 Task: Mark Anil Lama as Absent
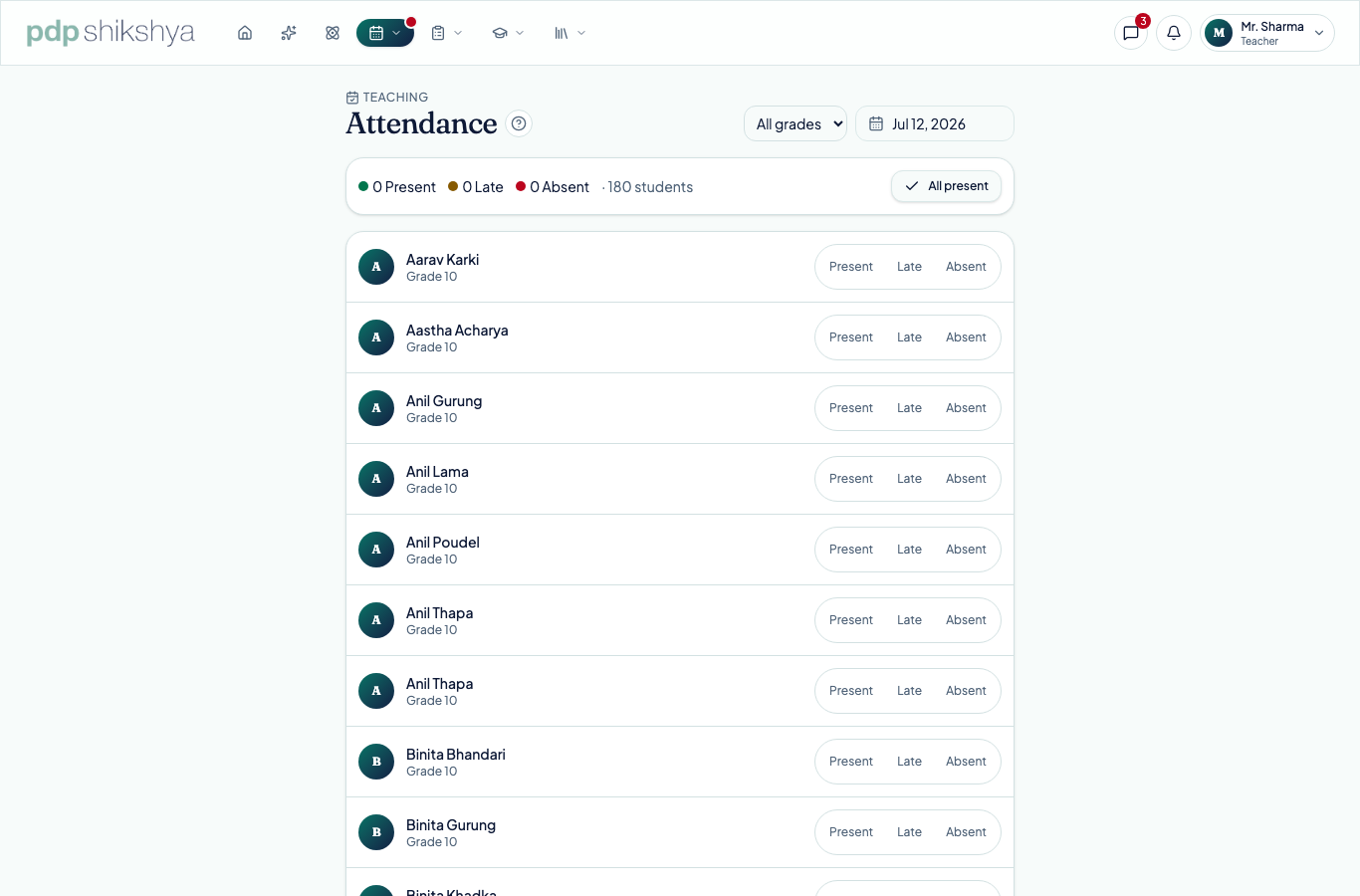point(966,479)
